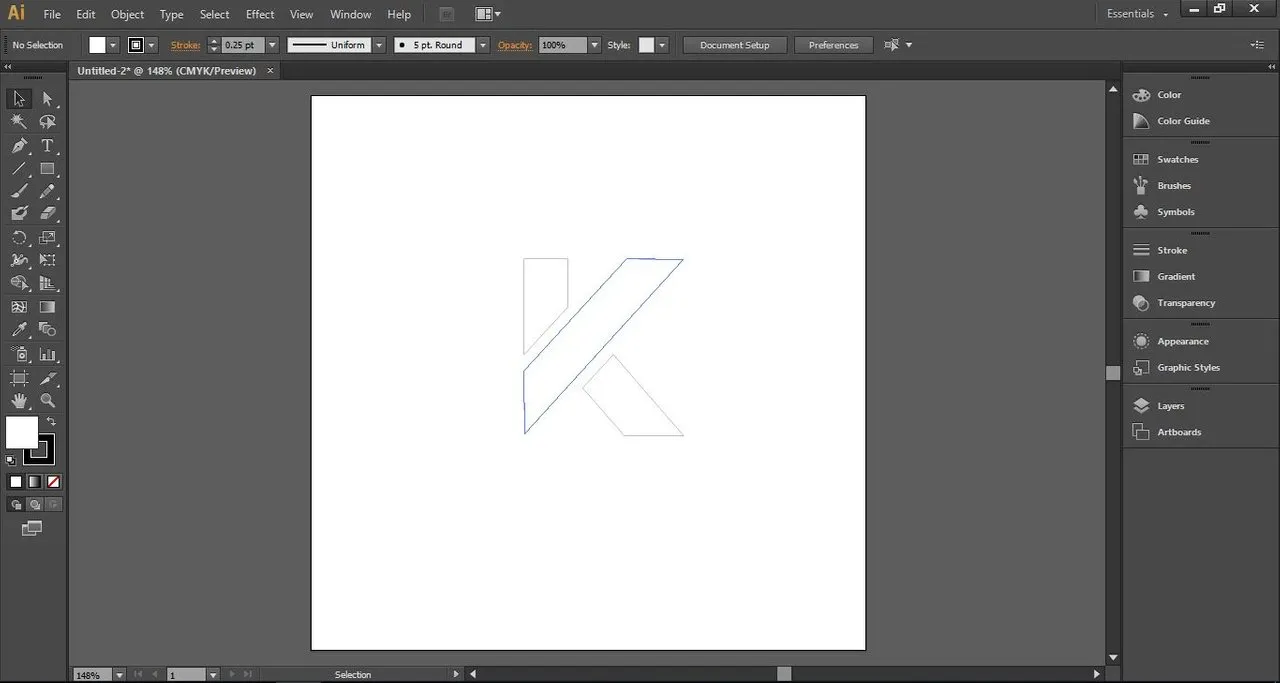Select the Blob Brush tool

[x=19, y=213]
